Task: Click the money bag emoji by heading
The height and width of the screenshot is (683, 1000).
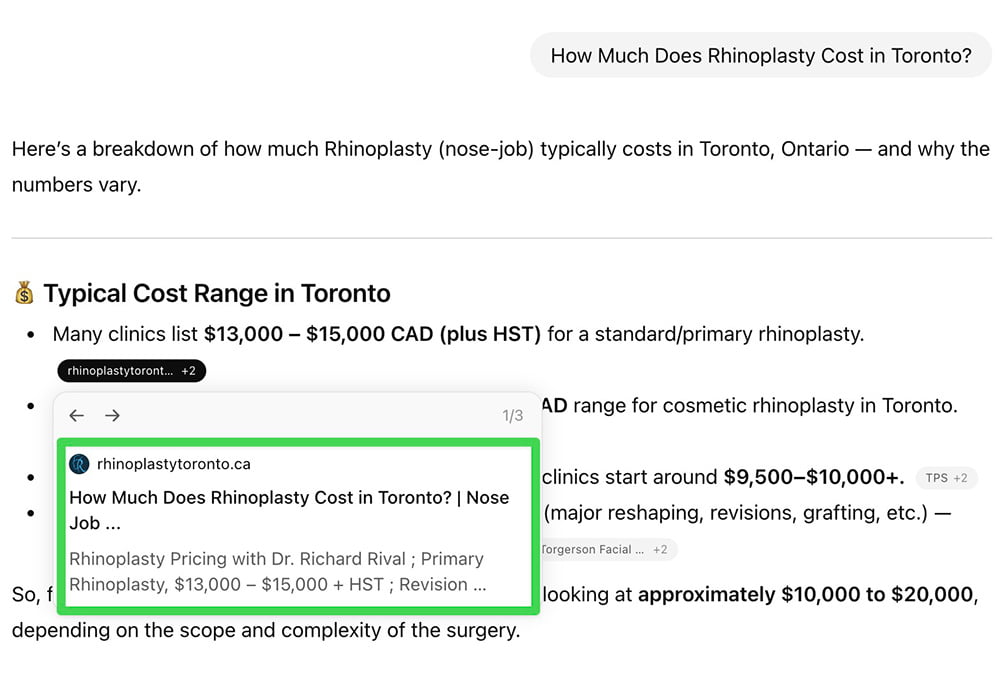Action: coord(24,293)
